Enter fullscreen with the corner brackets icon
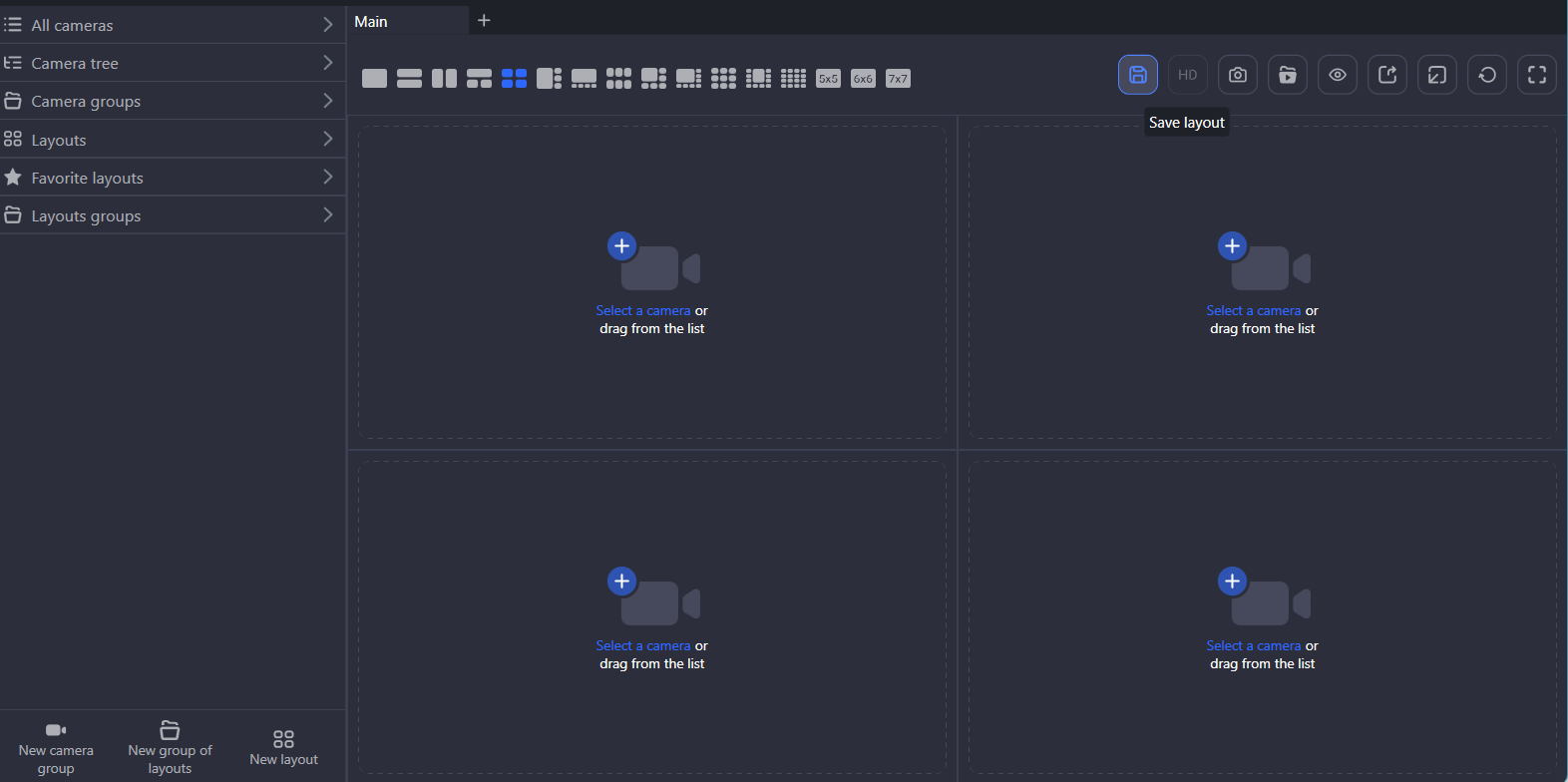The image size is (1568, 782). 1536,75
